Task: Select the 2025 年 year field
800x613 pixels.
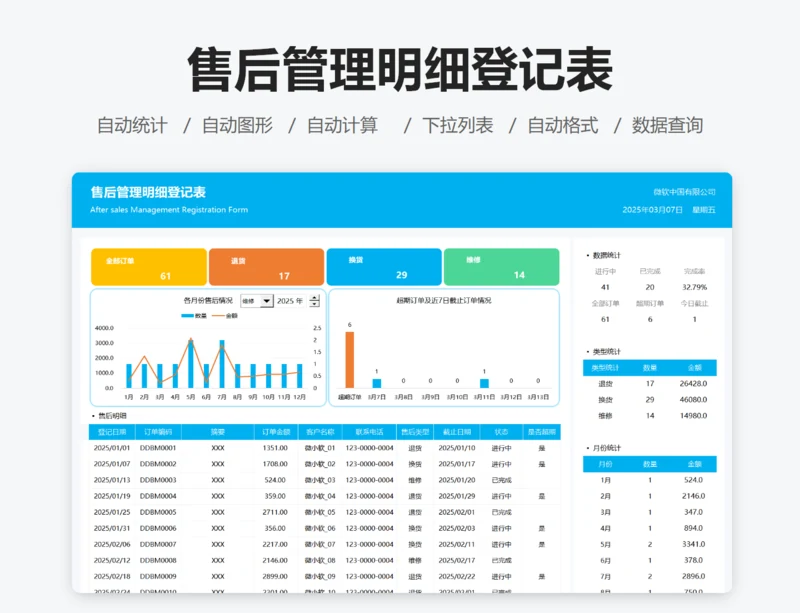Action: point(292,301)
